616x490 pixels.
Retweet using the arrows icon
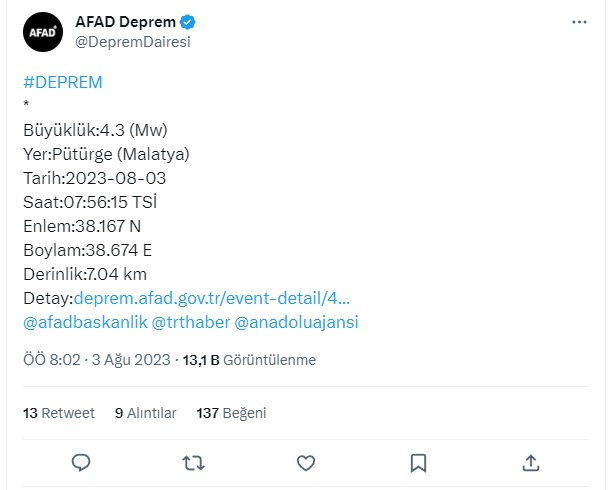[195, 463]
